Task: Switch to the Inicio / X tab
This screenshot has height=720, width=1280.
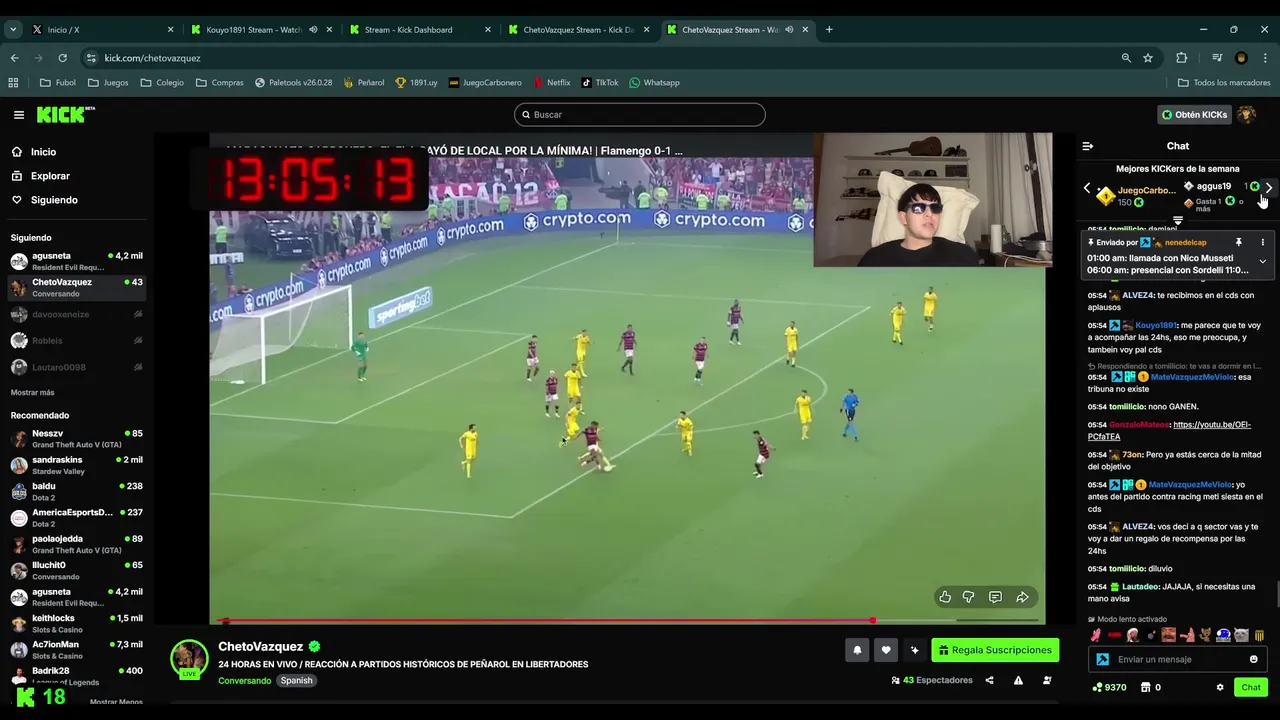Action: click(100, 30)
